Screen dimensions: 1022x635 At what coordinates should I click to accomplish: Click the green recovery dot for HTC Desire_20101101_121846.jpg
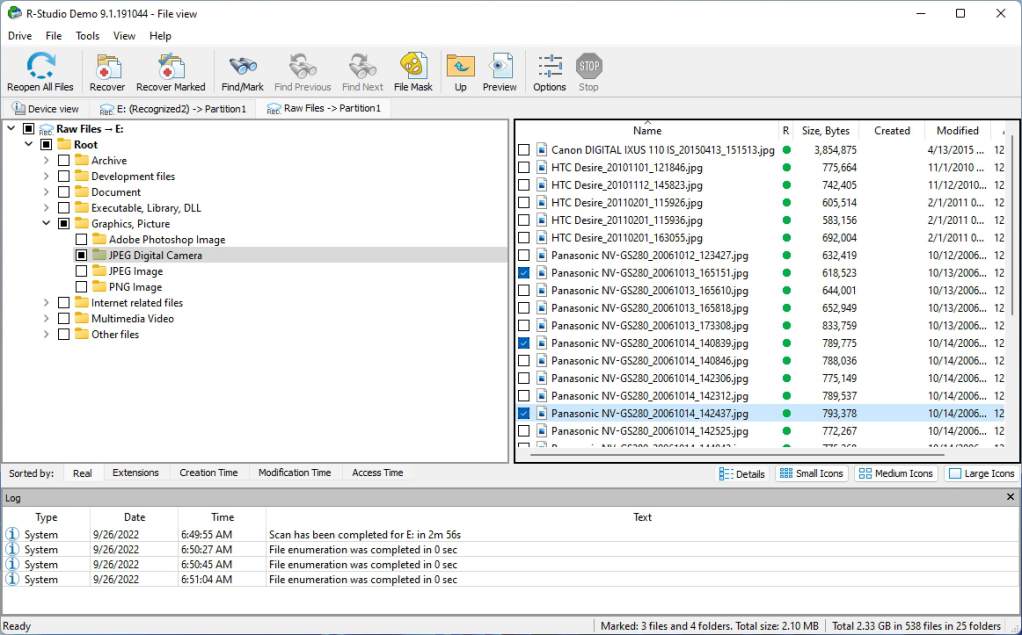(787, 168)
